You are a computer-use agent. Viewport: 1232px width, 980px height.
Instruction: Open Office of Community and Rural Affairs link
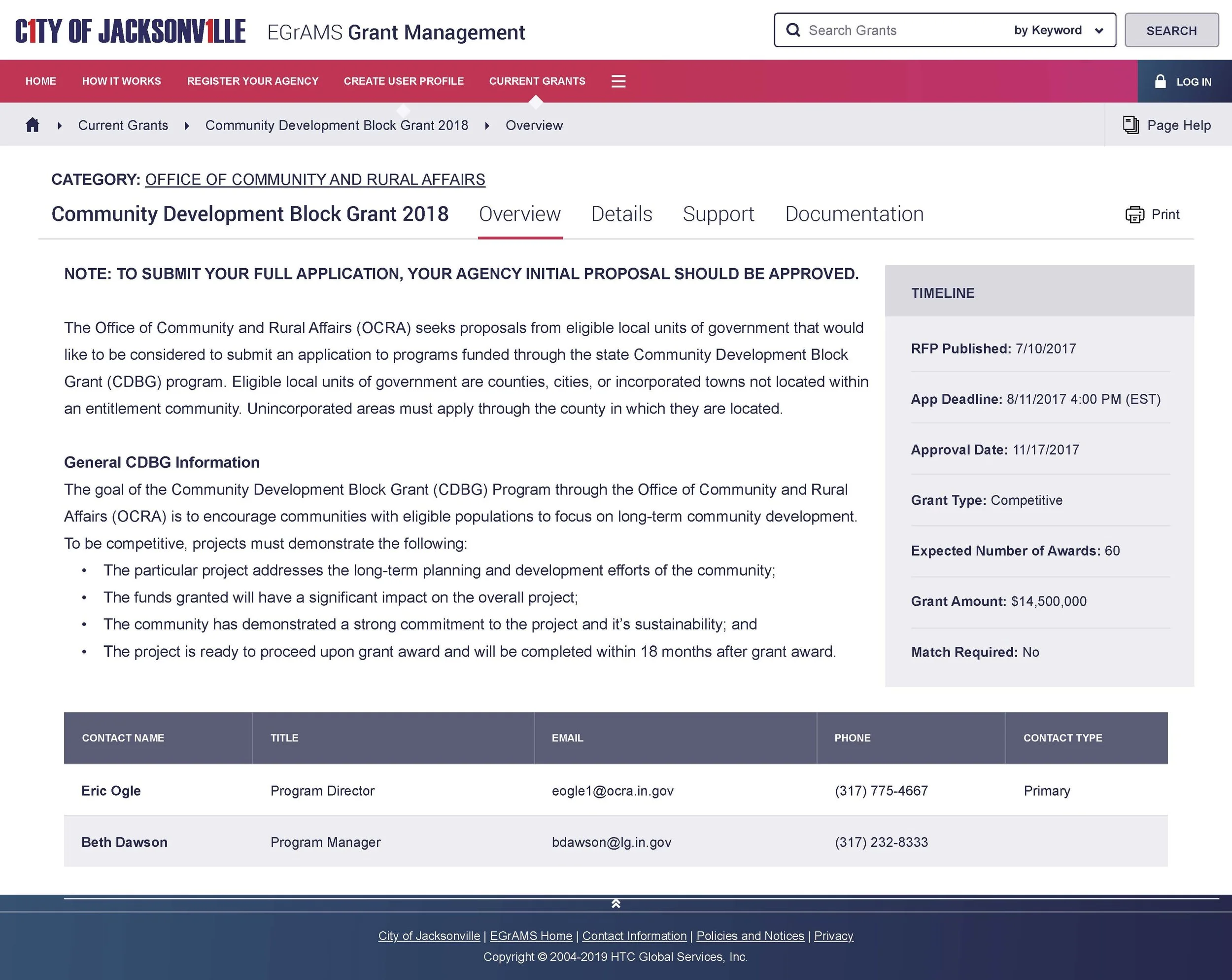click(315, 179)
